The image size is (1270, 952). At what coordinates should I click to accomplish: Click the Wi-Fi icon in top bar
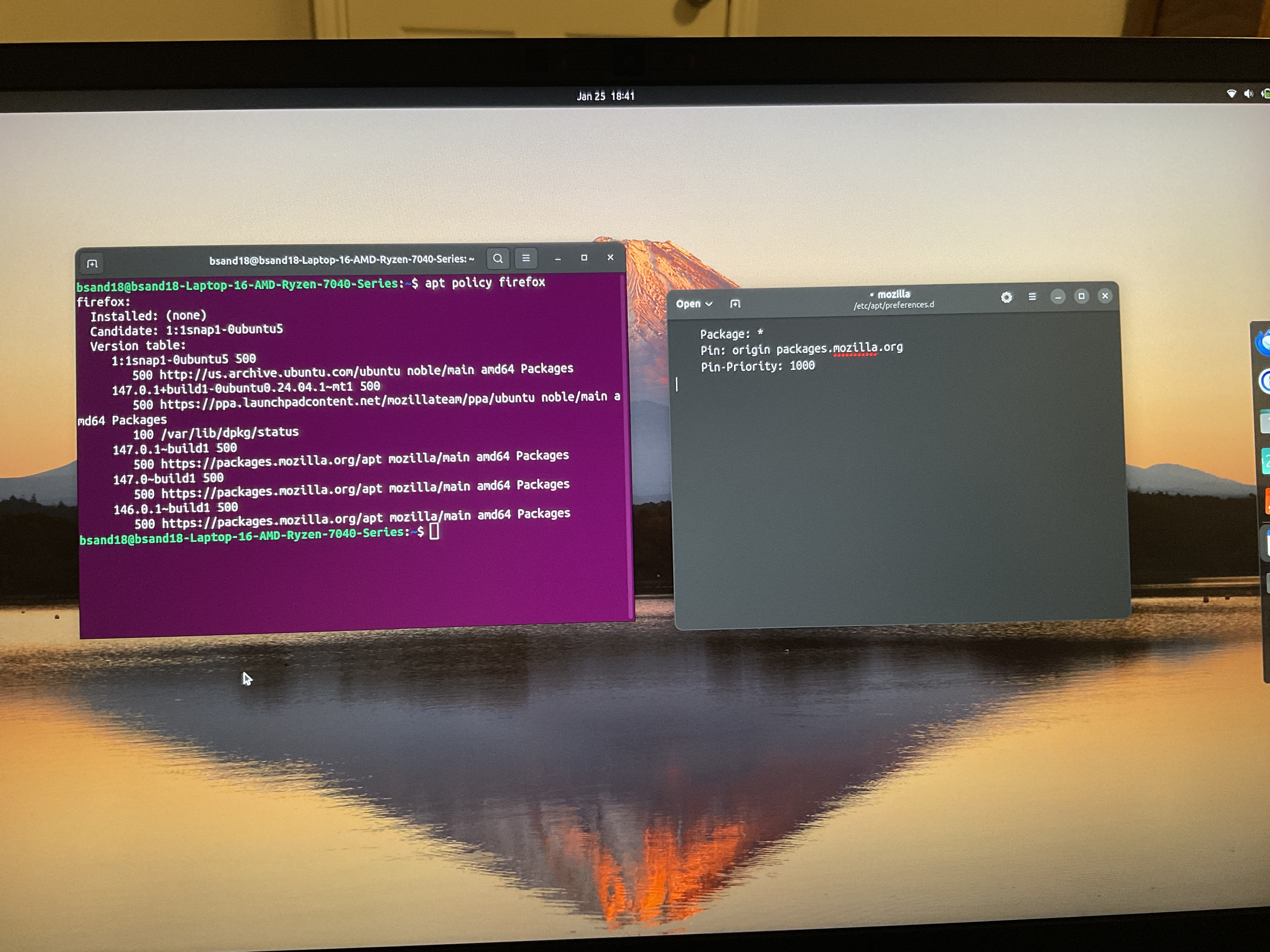click(1231, 93)
